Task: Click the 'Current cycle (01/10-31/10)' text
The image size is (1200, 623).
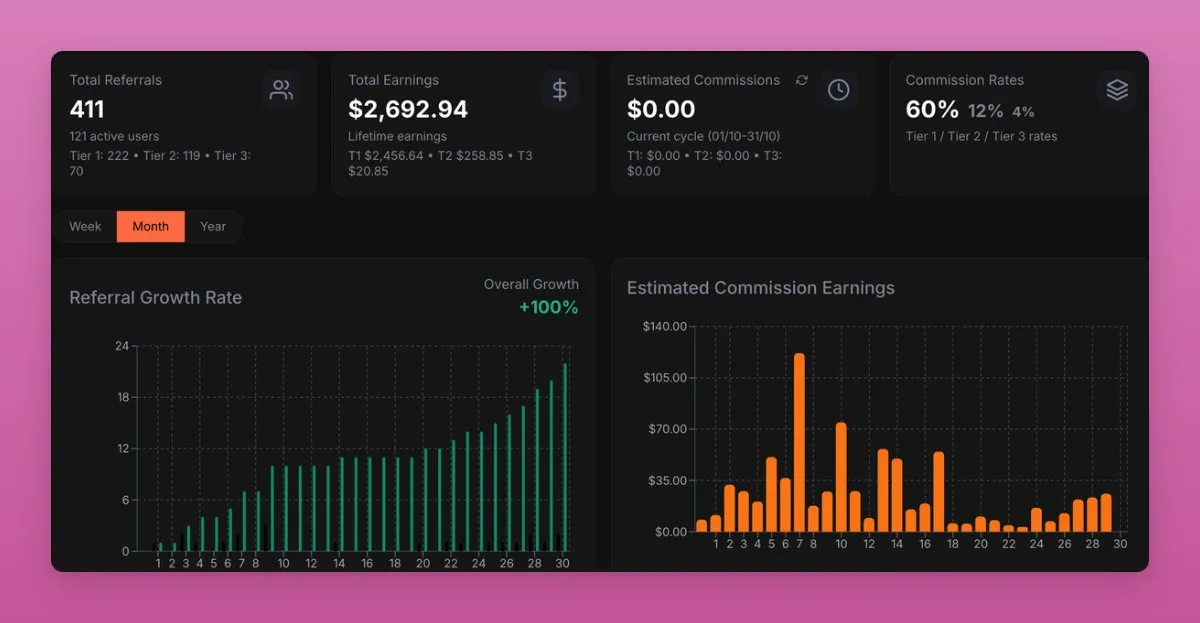Action: pyautogui.click(x=702, y=136)
